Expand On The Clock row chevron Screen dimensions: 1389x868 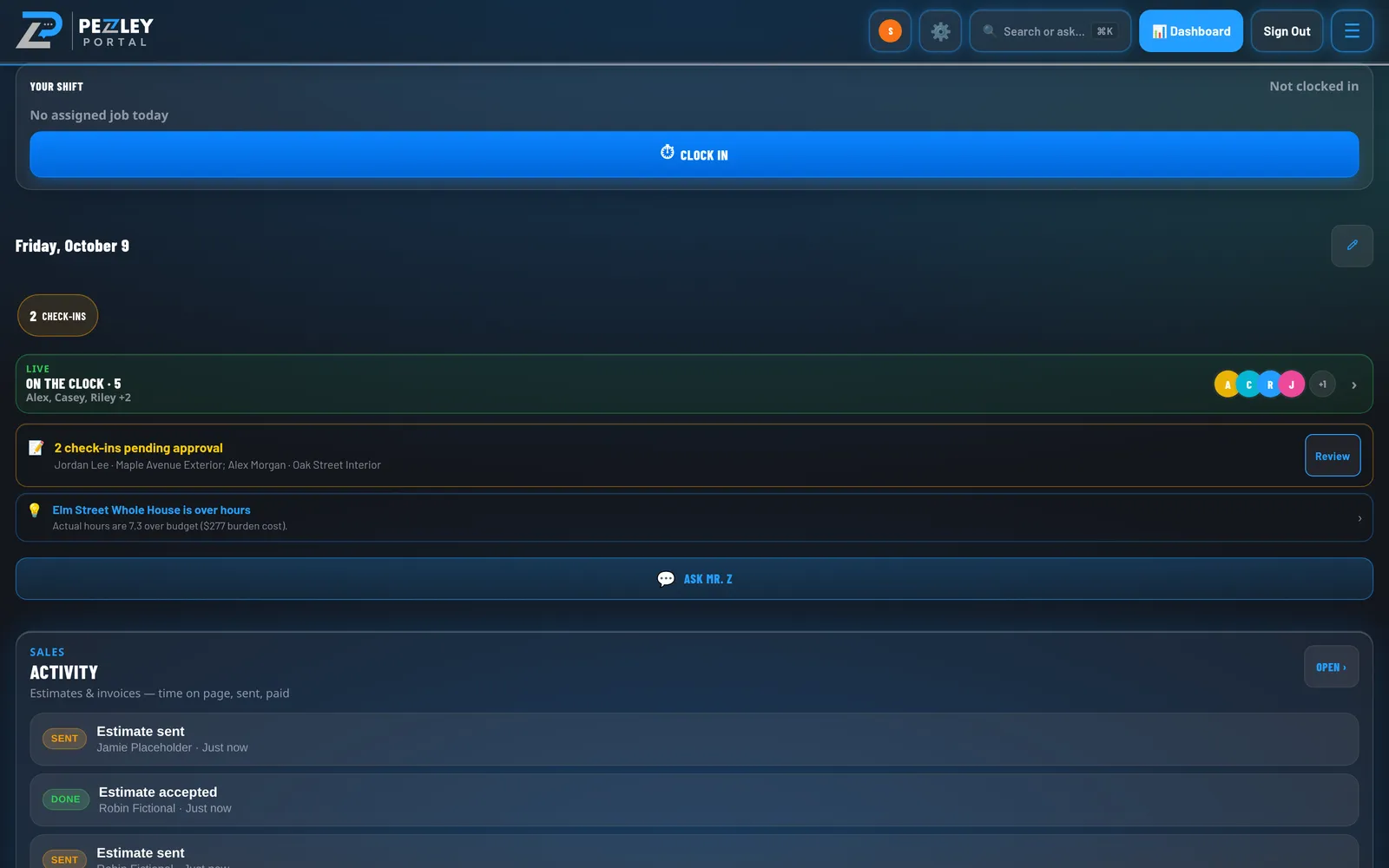[1353, 385]
